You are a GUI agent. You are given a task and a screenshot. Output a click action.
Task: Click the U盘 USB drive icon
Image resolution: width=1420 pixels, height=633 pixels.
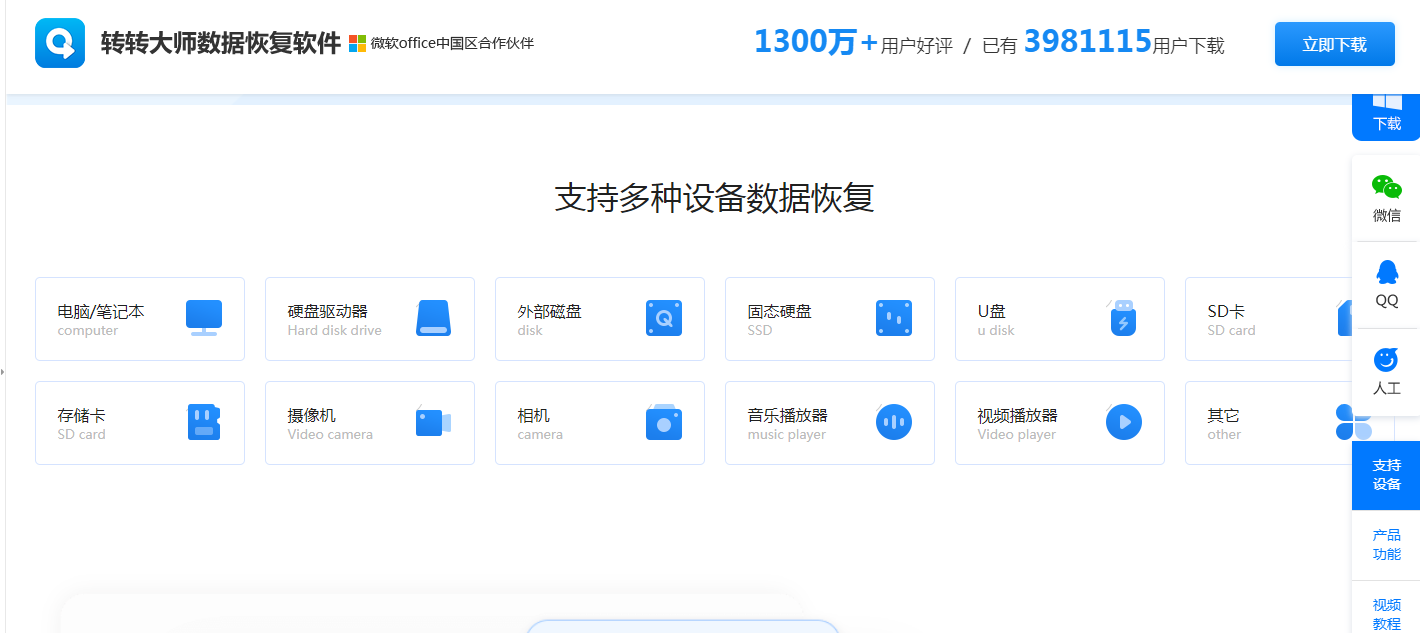pyautogui.click(x=1123, y=319)
